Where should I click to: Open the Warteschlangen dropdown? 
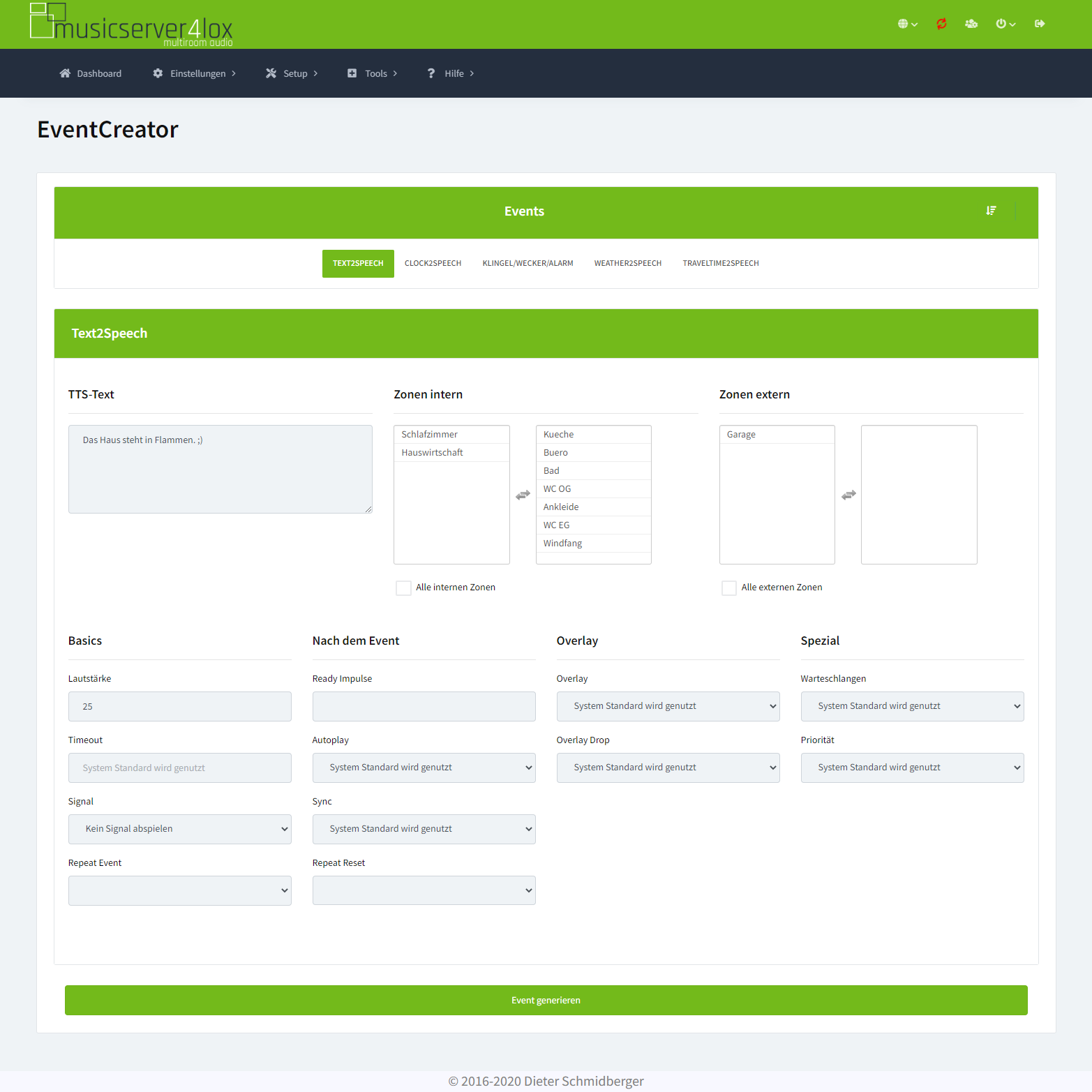pos(913,706)
